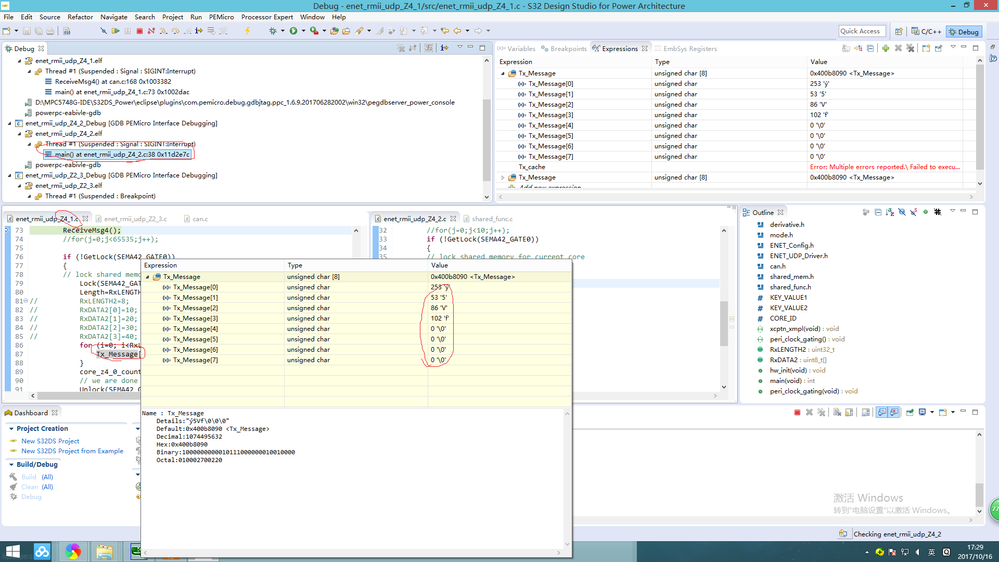Open the Debug view menu triangle
Image resolution: width=999 pixels, height=562 pixels.
pos(459,48)
